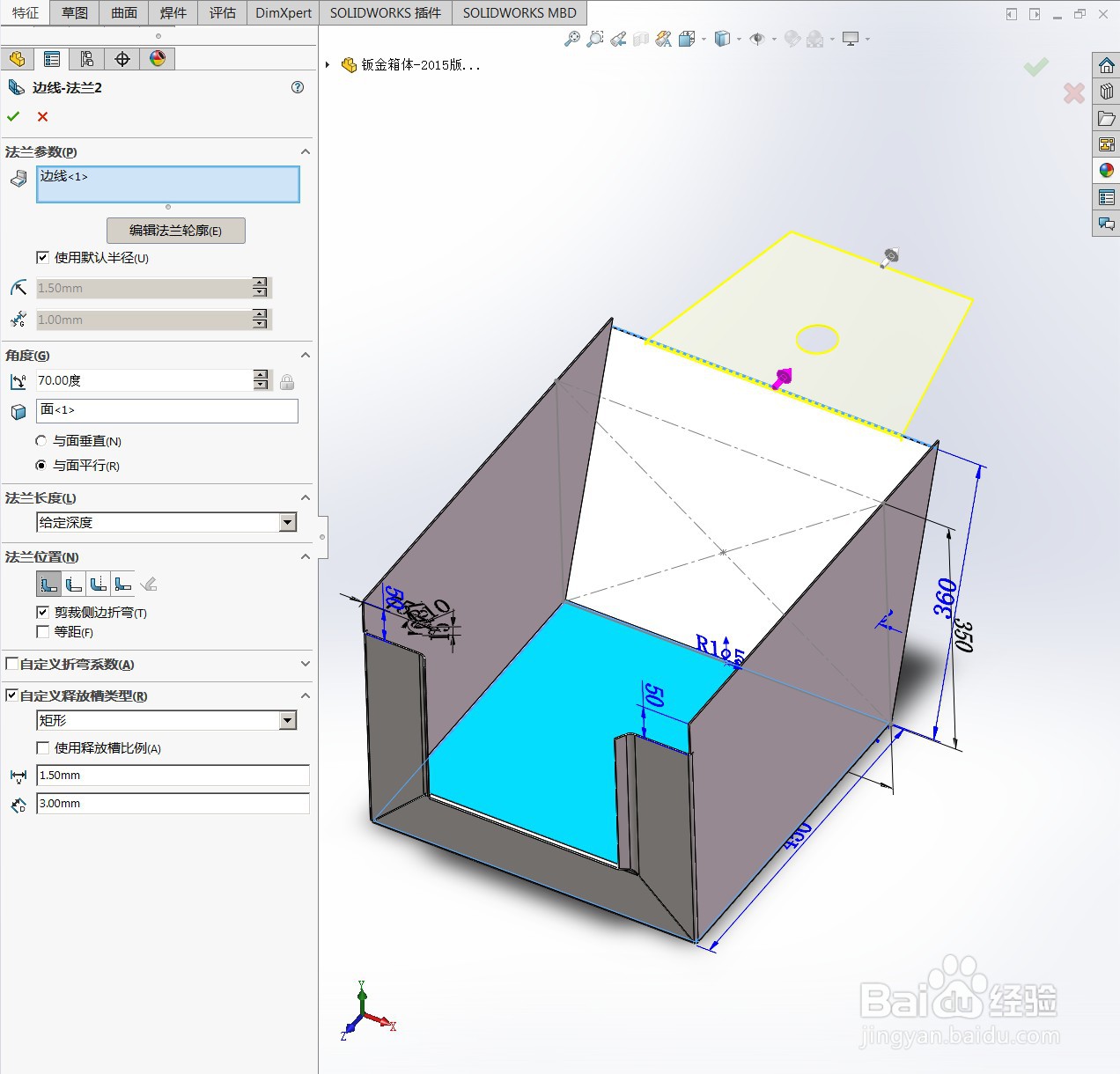Viewport: 1120px width, 1074px height.
Task: Click Hide/Show Items eye icon
Action: pos(757,39)
